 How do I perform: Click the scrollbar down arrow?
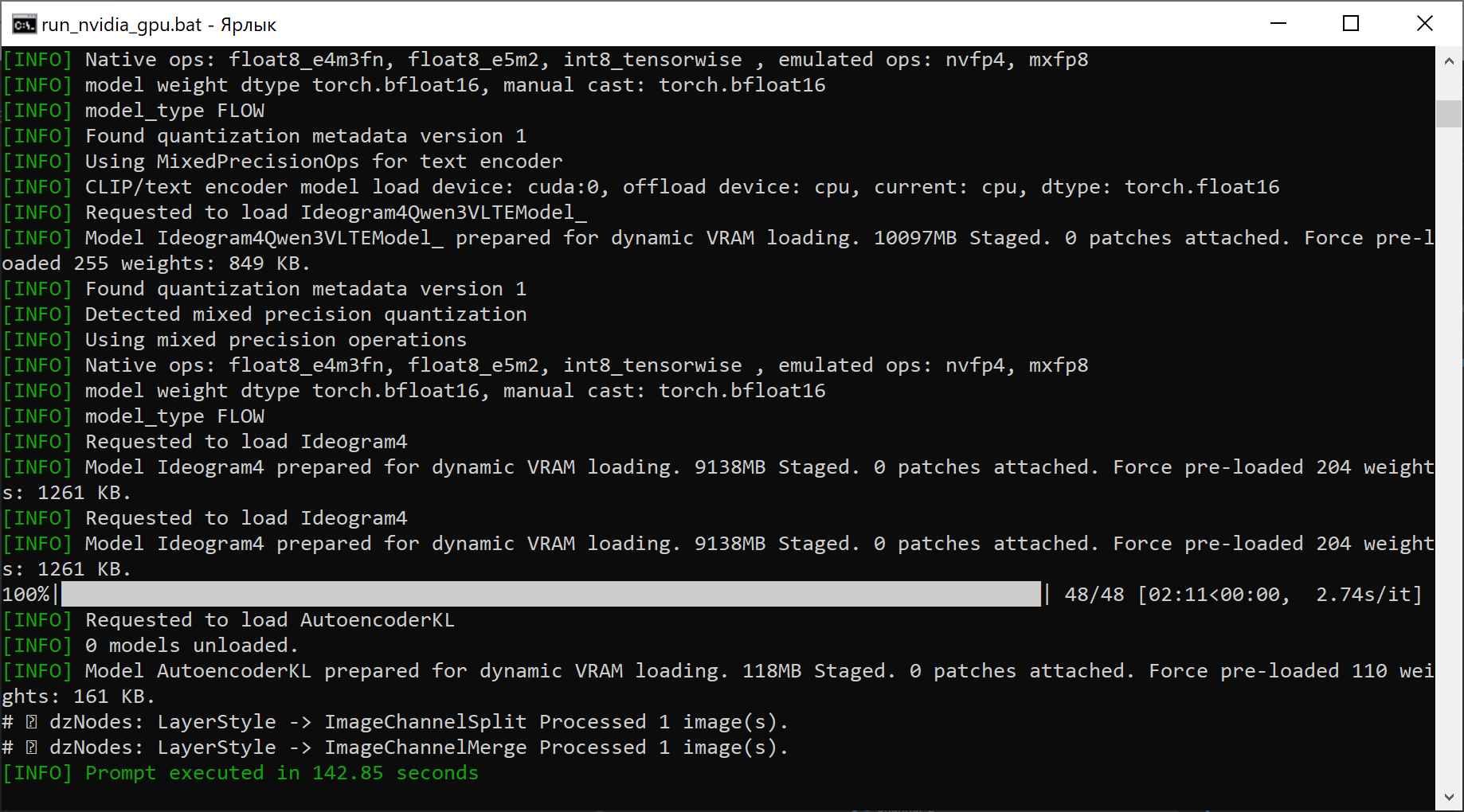pos(1449,797)
